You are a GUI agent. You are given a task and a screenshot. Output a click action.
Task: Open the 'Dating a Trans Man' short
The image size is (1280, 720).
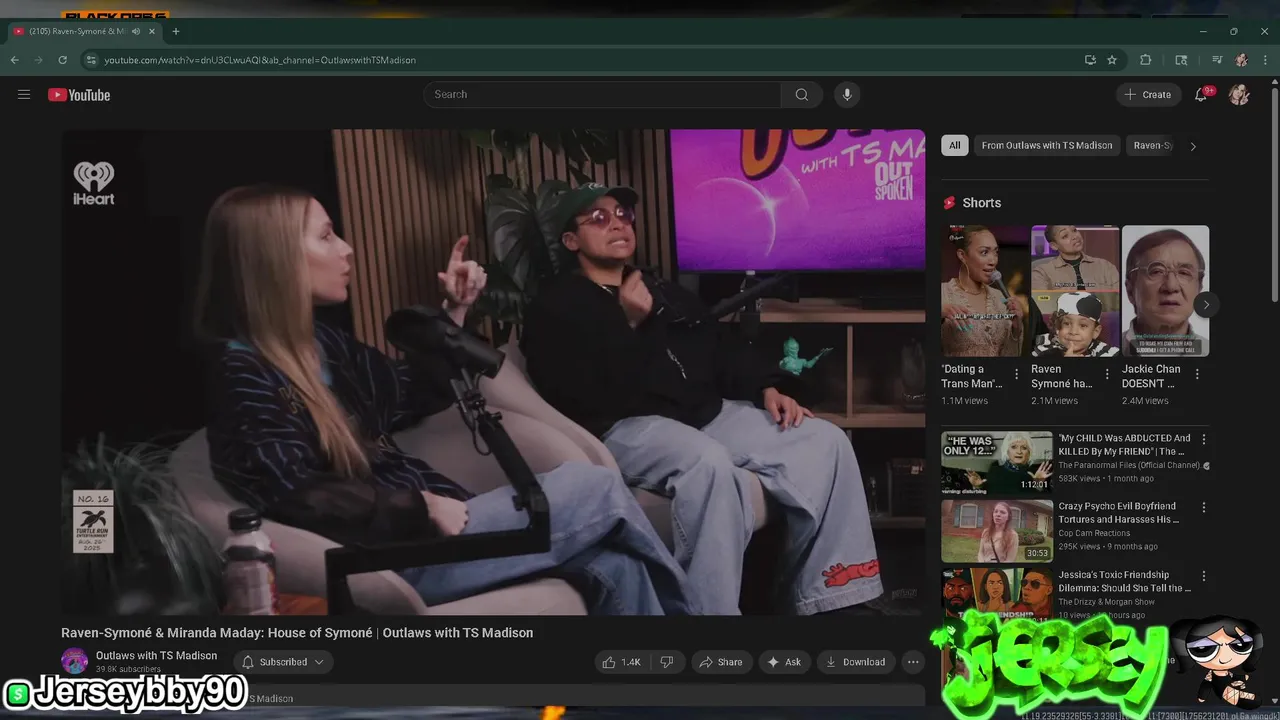[985, 291]
